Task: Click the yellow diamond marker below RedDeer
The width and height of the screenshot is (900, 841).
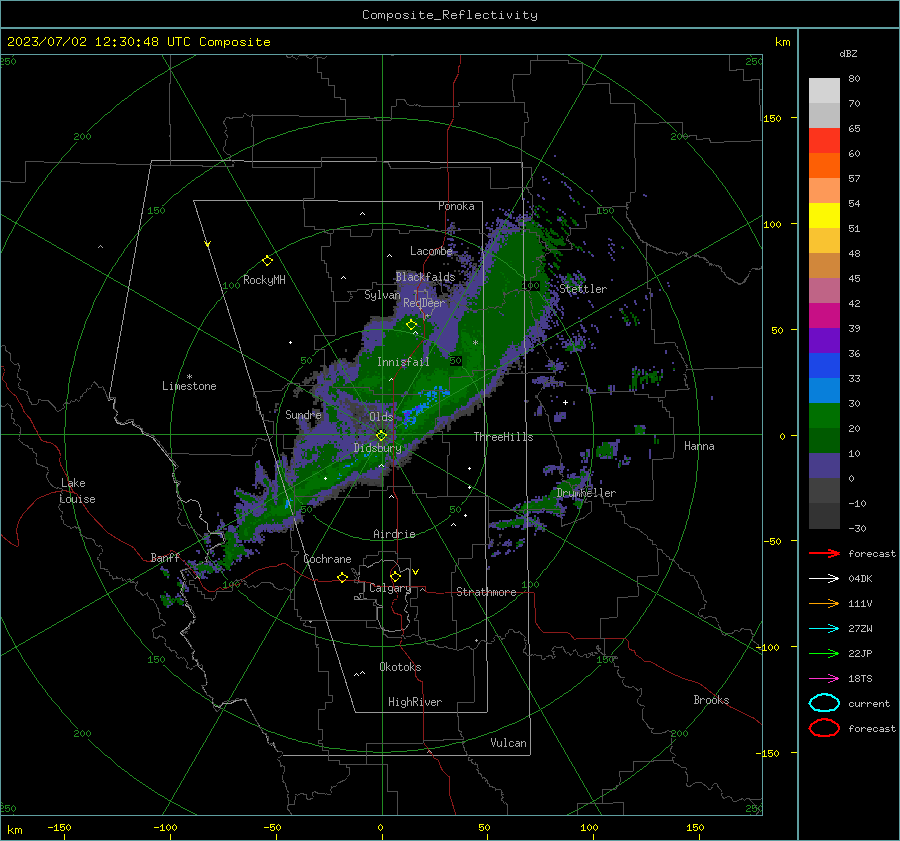Action: (x=411, y=325)
